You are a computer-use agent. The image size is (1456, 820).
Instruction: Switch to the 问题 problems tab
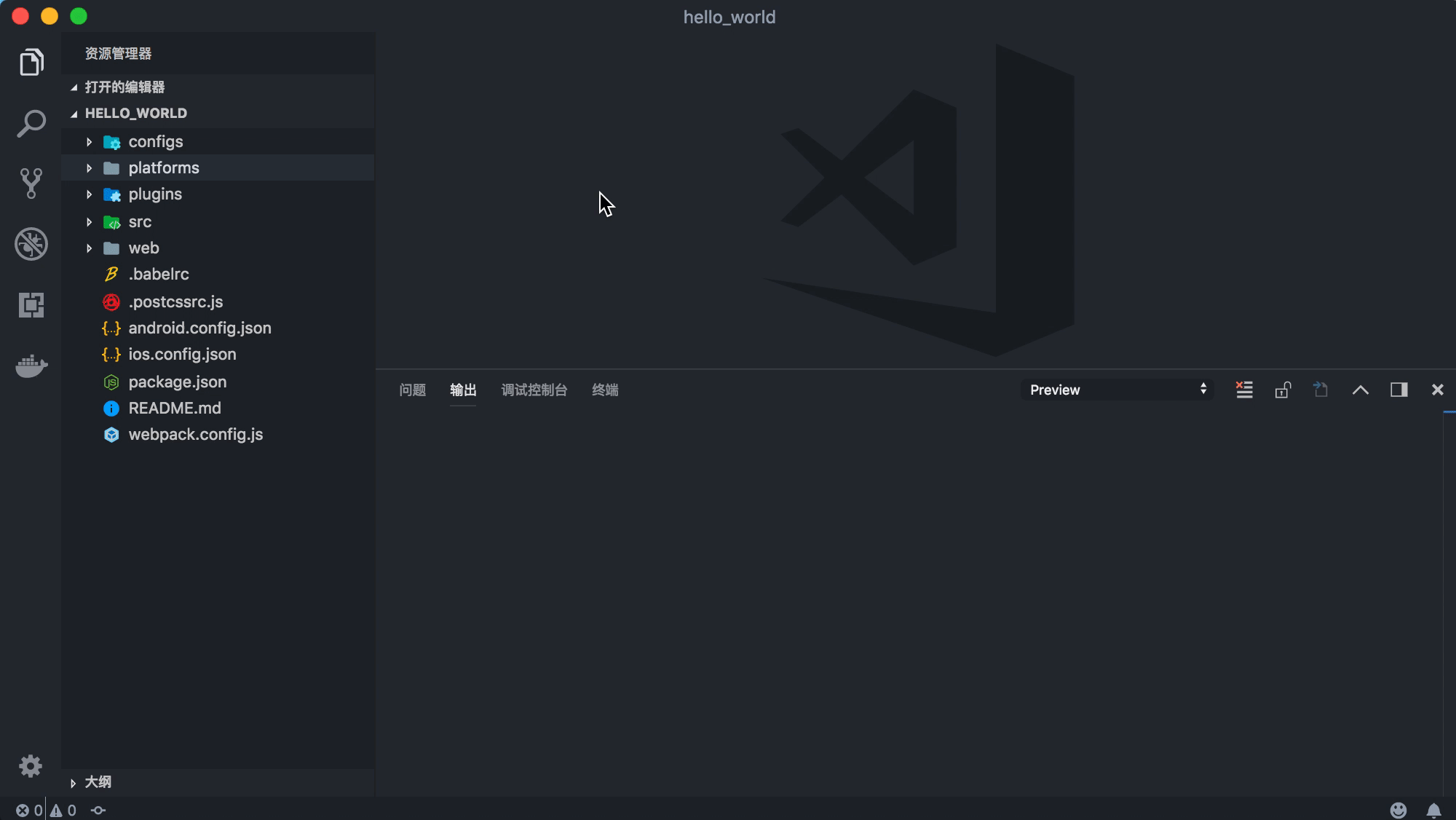(x=412, y=390)
